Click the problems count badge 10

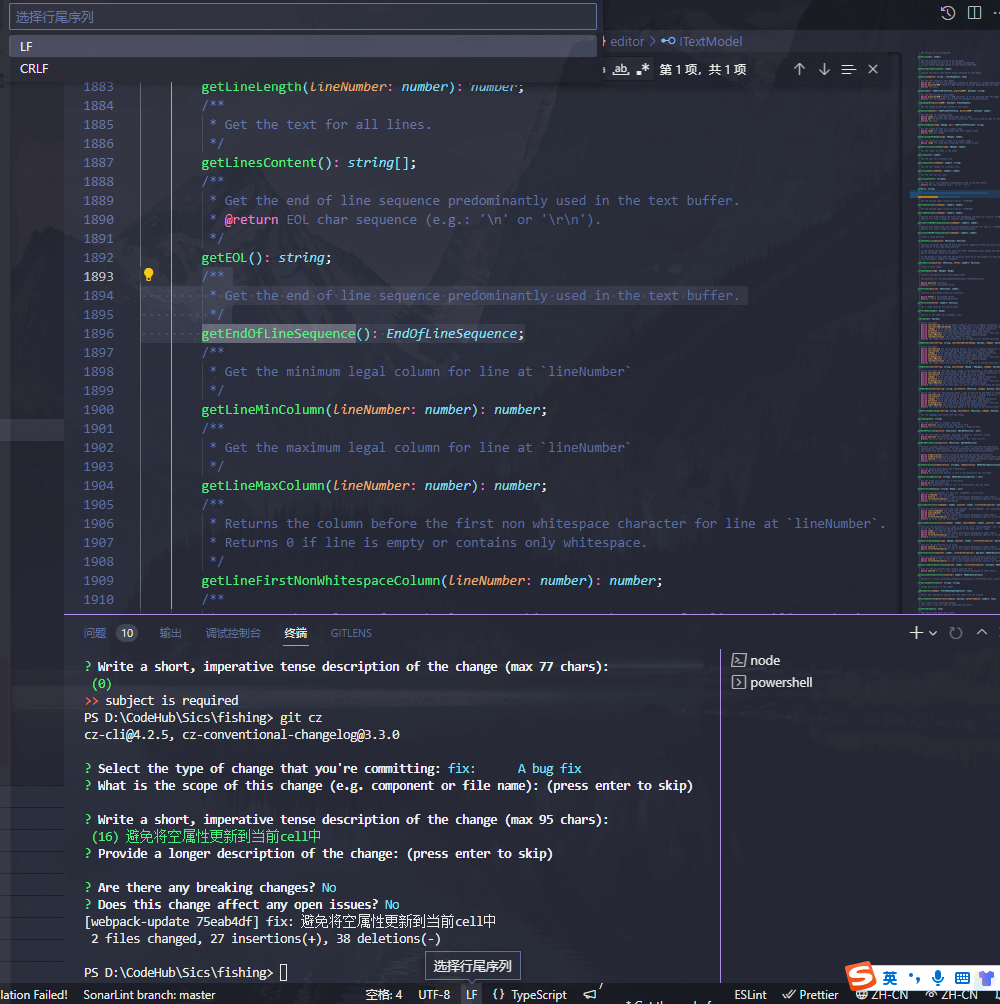pyautogui.click(x=127, y=633)
